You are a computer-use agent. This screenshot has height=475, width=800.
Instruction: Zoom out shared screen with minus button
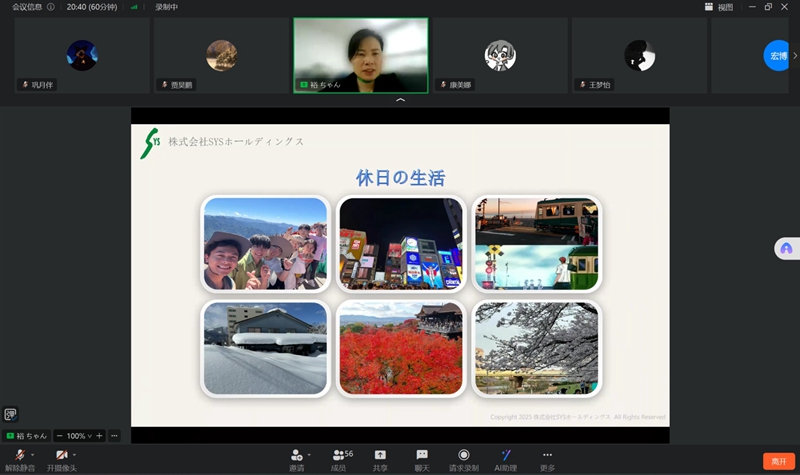click(59, 436)
